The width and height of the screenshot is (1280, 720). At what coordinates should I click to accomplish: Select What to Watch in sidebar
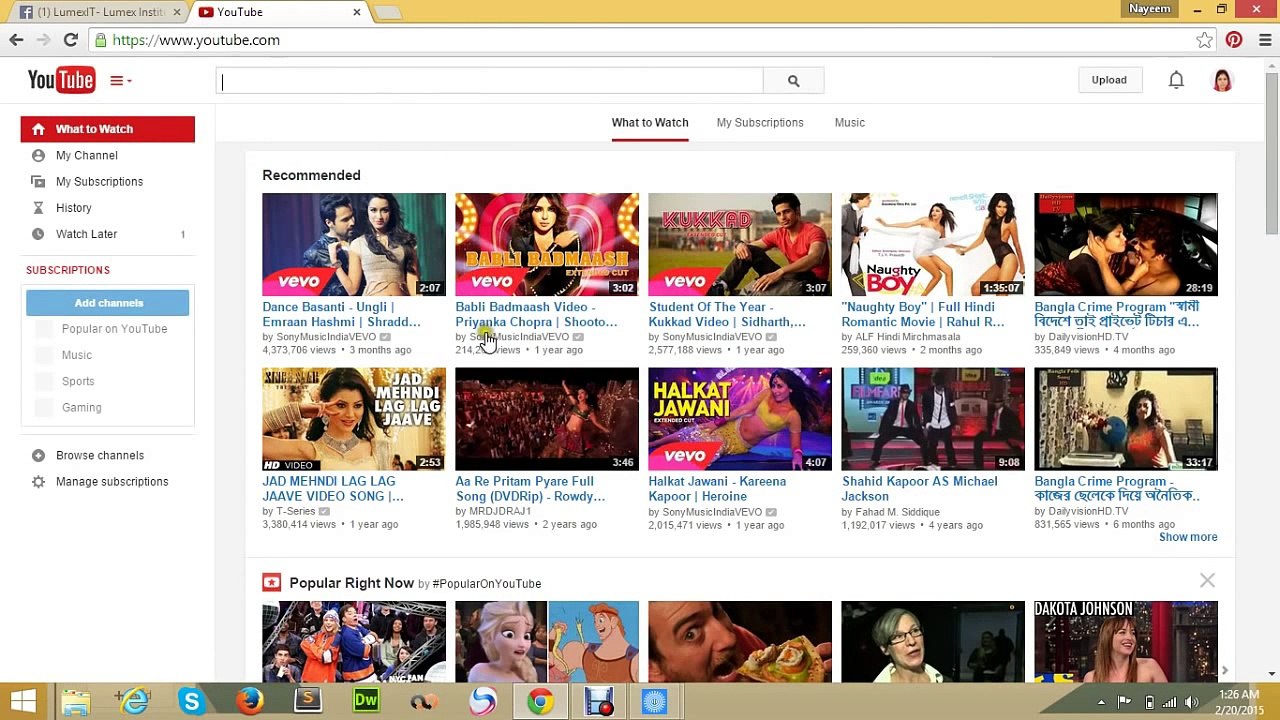coord(108,129)
